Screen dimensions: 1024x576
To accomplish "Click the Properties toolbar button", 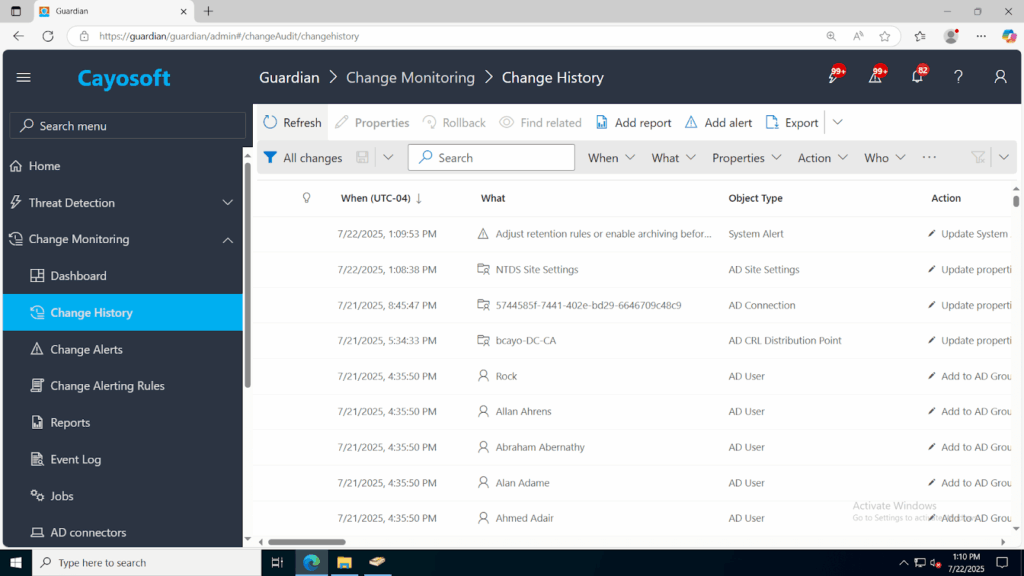I will [372, 122].
